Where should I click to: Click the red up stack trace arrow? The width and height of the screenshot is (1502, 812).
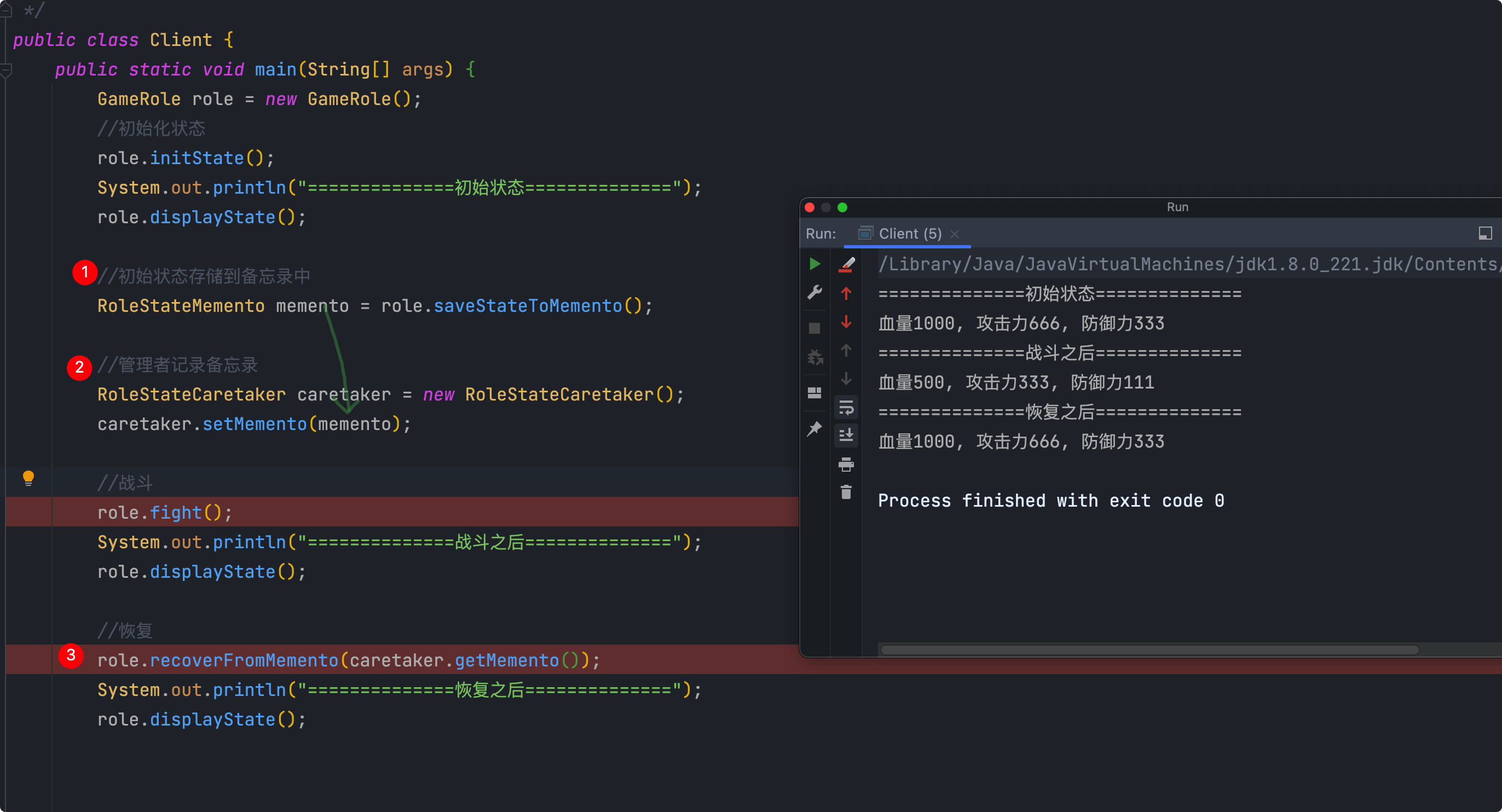pyautogui.click(x=846, y=293)
